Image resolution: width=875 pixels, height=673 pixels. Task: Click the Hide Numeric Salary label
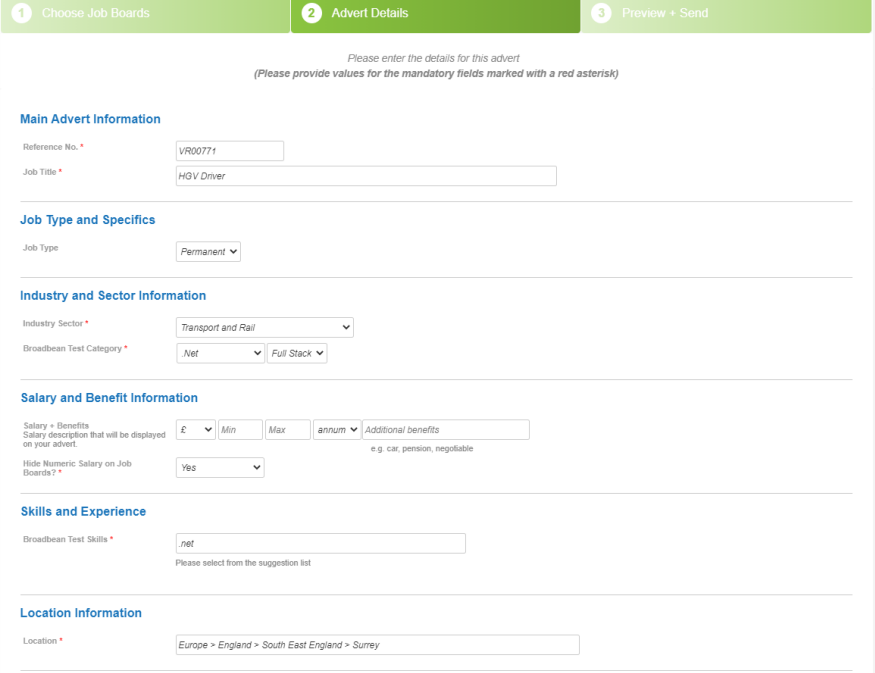(77, 468)
